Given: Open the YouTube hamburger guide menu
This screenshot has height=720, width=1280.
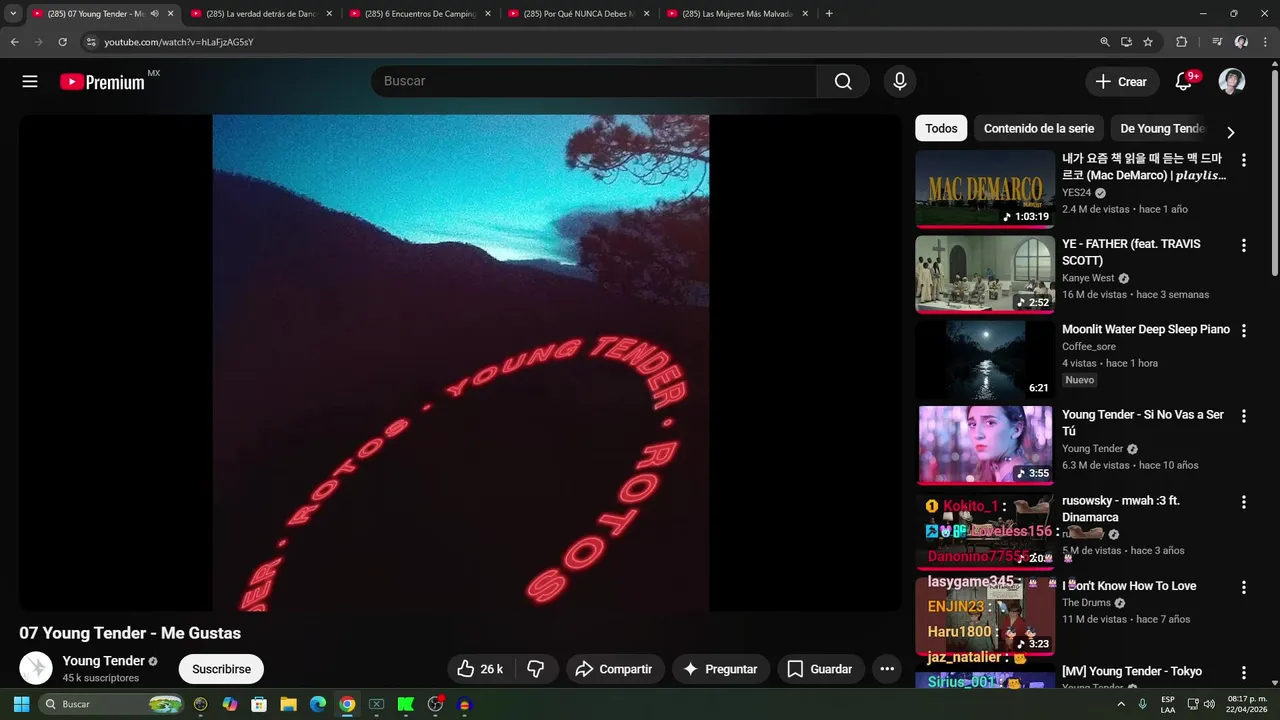Looking at the screenshot, I should (30, 82).
